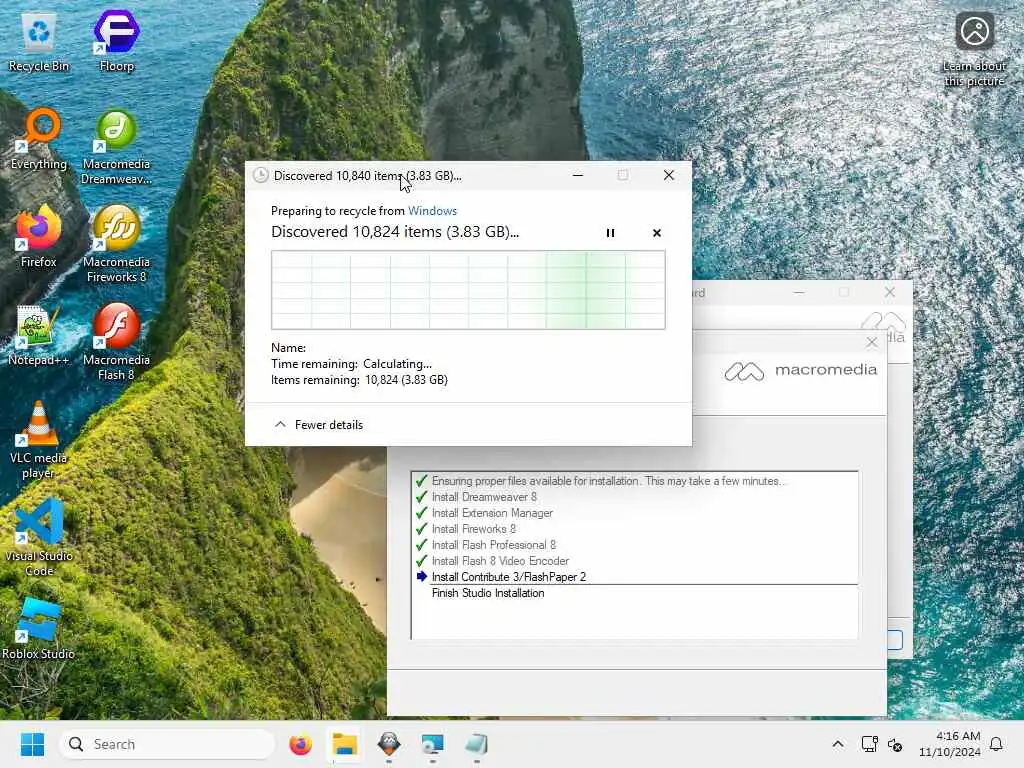The height and width of the screenshot is (768, 1024).
Task: Open the Windows Start menu
Action: pyautogui.click(x=32, y=744)
